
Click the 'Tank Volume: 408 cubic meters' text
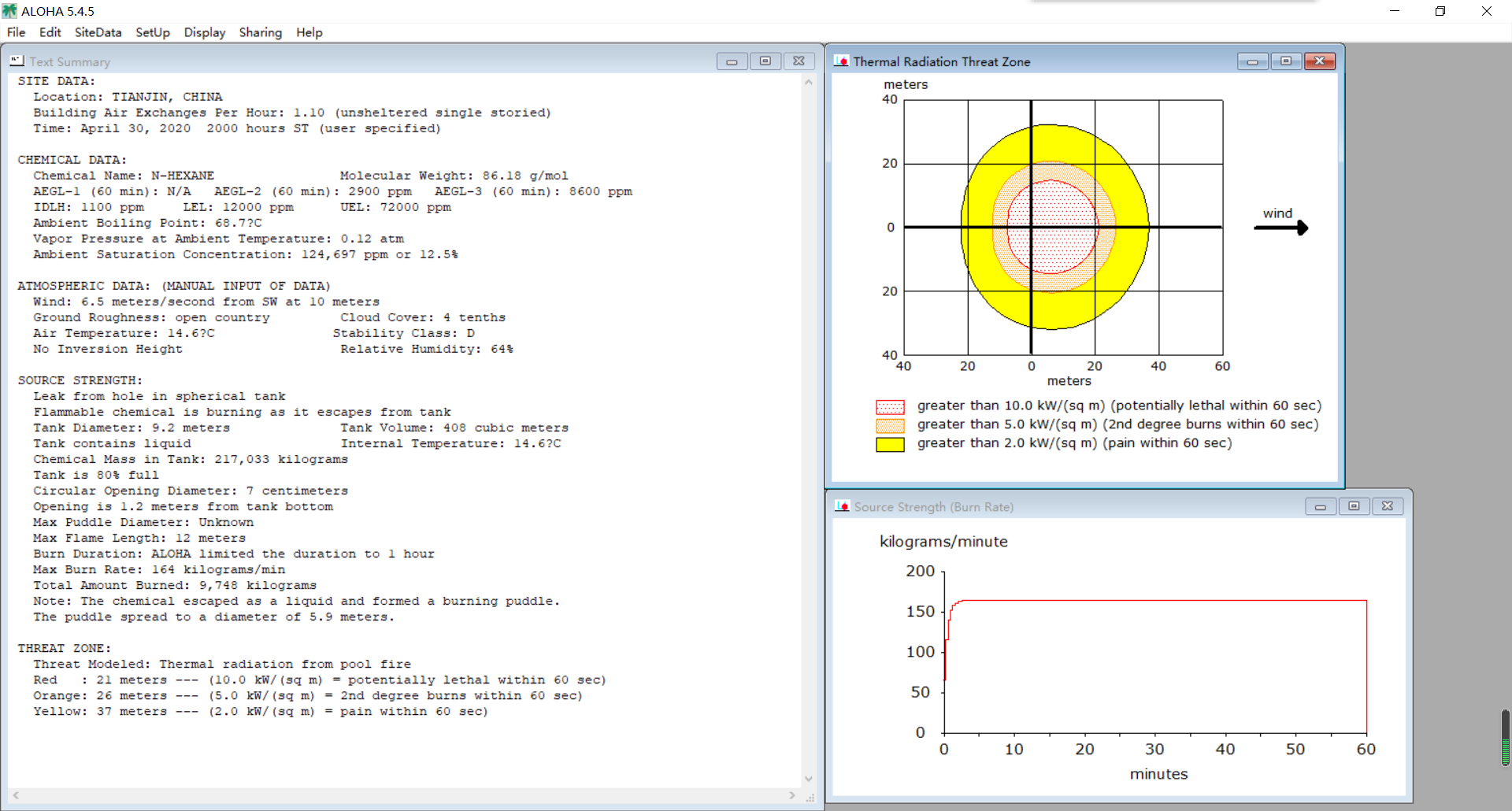pos(454,428)
